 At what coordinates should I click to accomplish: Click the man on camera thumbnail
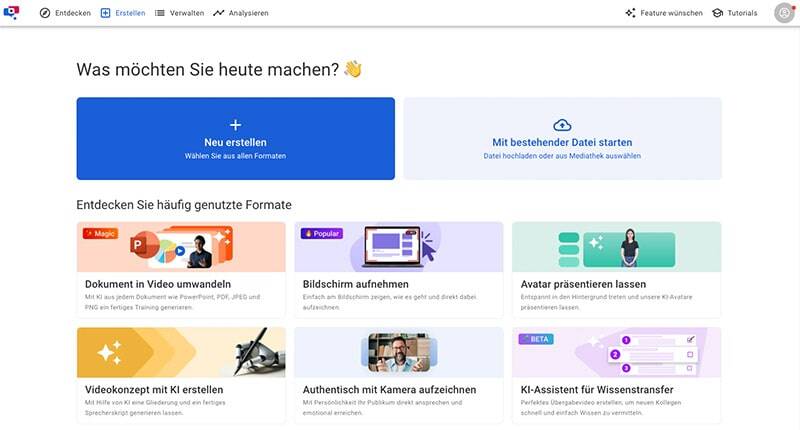tap(398, 352)
